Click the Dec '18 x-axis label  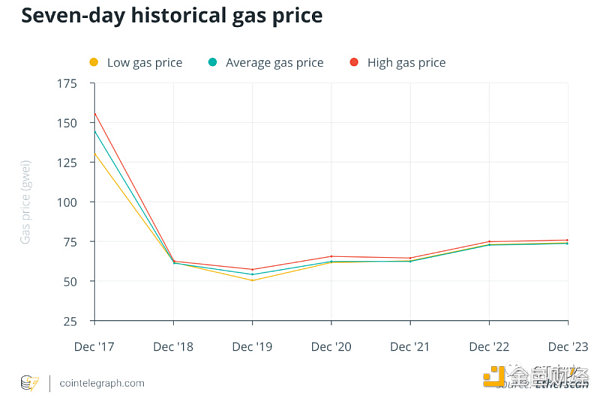[x=173, y=347]
